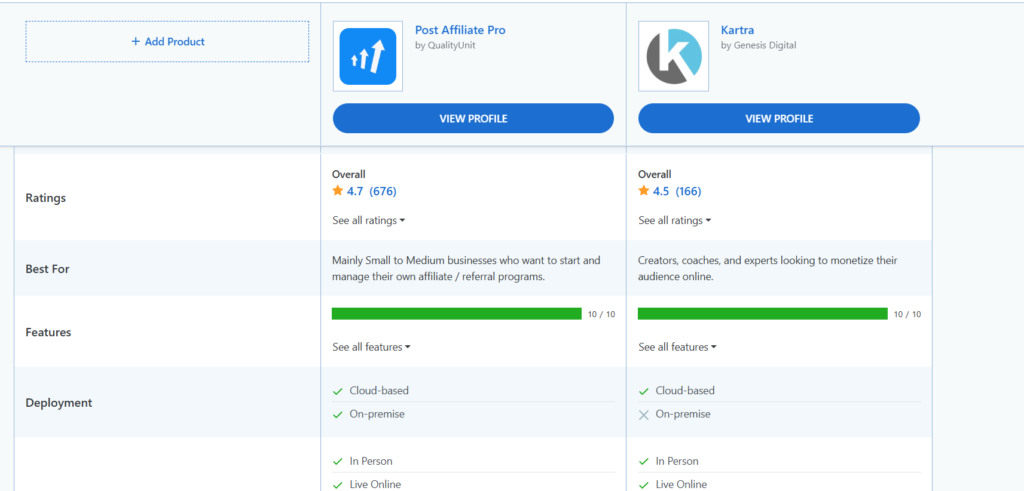Click Kartra's In Person checkmark icon

(644, 461)
